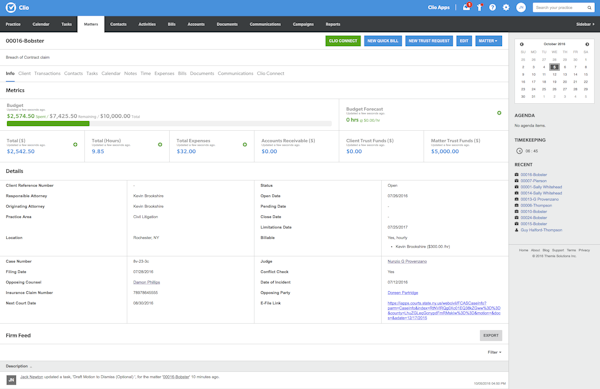This screenshot has height=389, width=600.
Task: Switch to the Client matter tab
Action: [24, 73]
